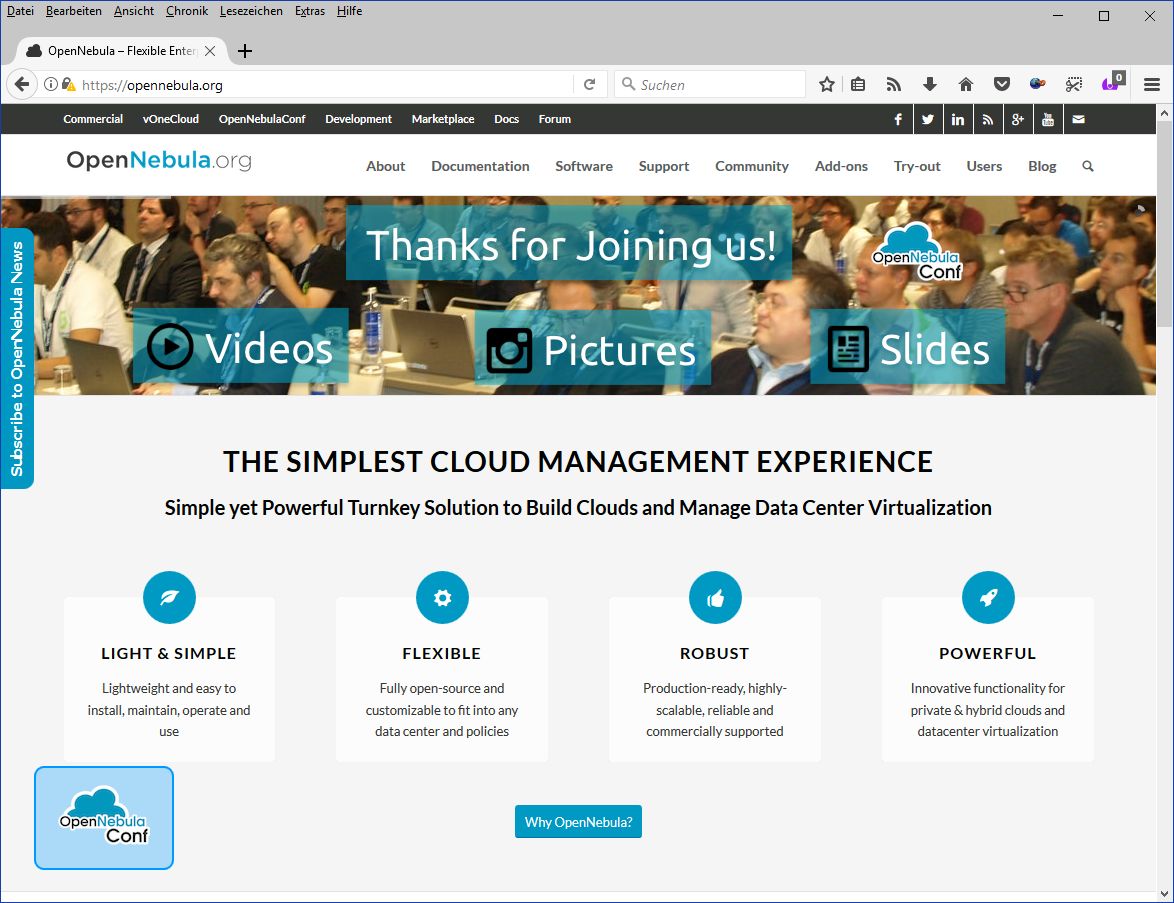Viewport: 1174px width, 903px height.
Task: Bookmark this page with the star icon
Action: pos(827,85)
